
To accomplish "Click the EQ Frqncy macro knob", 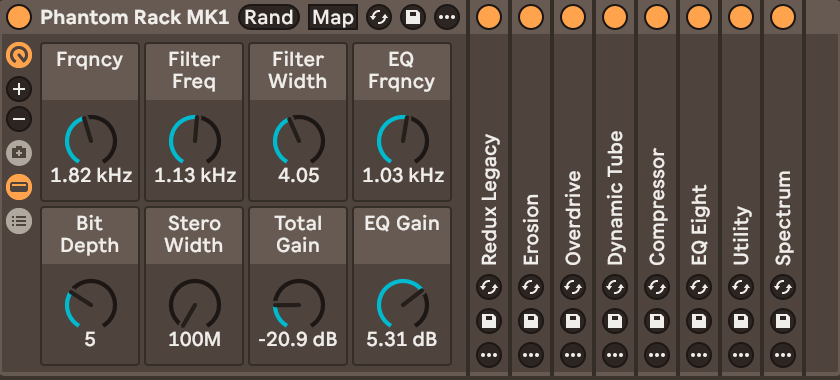I will tap(402, 139).
